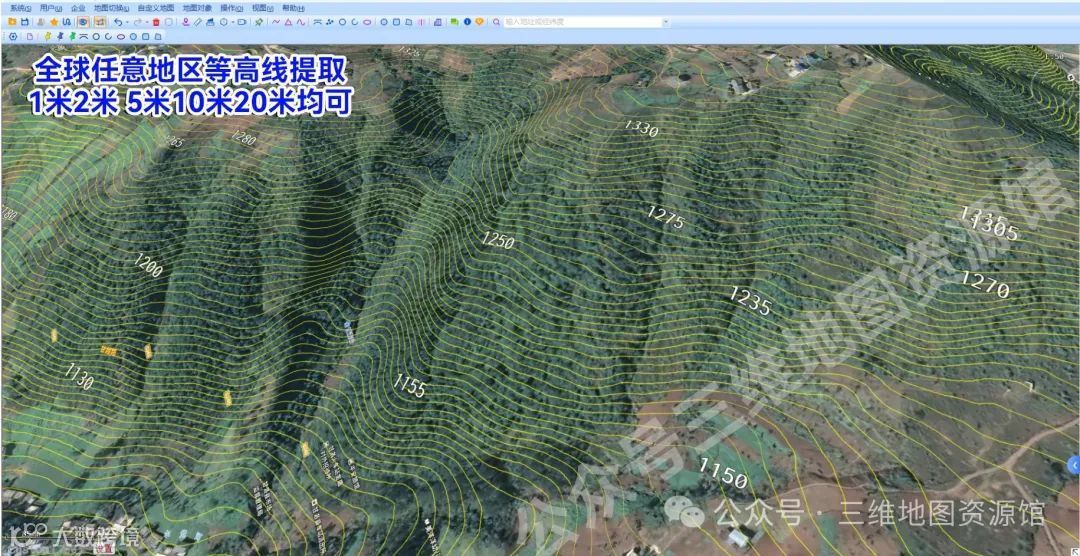Select the rounded rectangle selection tool

(242, 22)
